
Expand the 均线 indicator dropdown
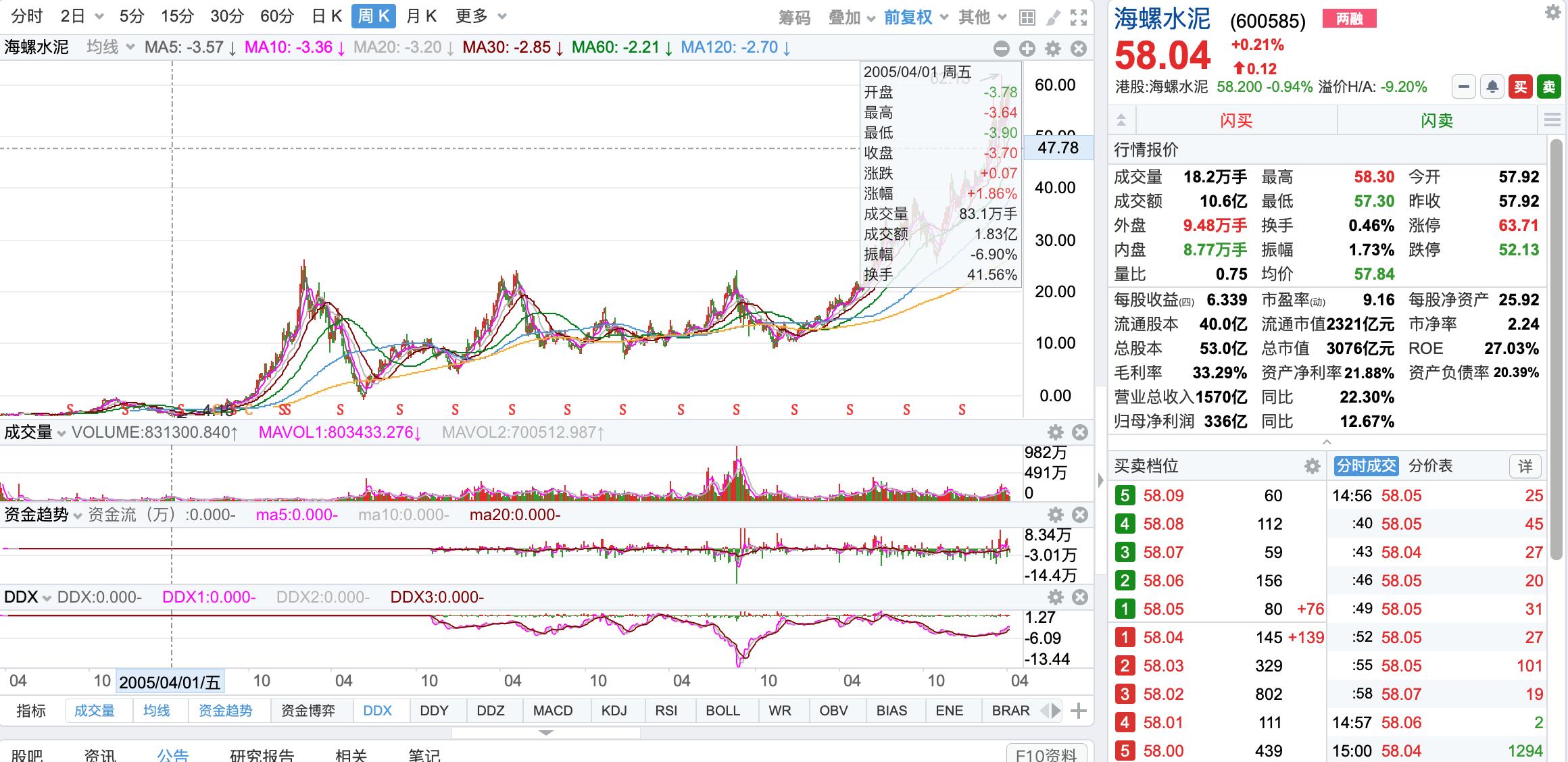105,48
